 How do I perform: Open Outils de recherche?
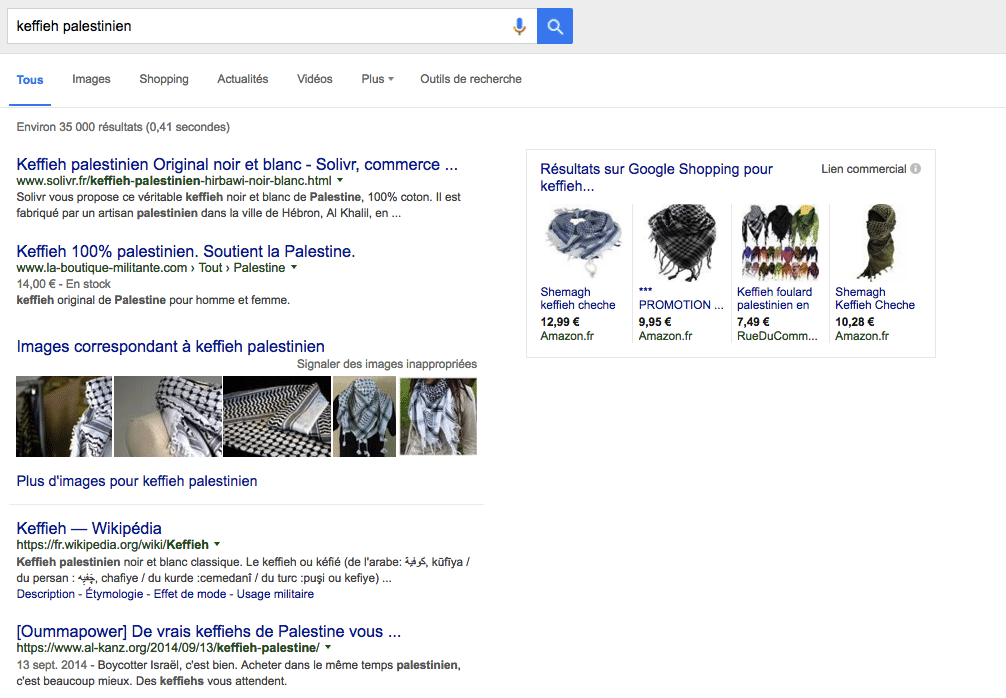coord(471,79)
